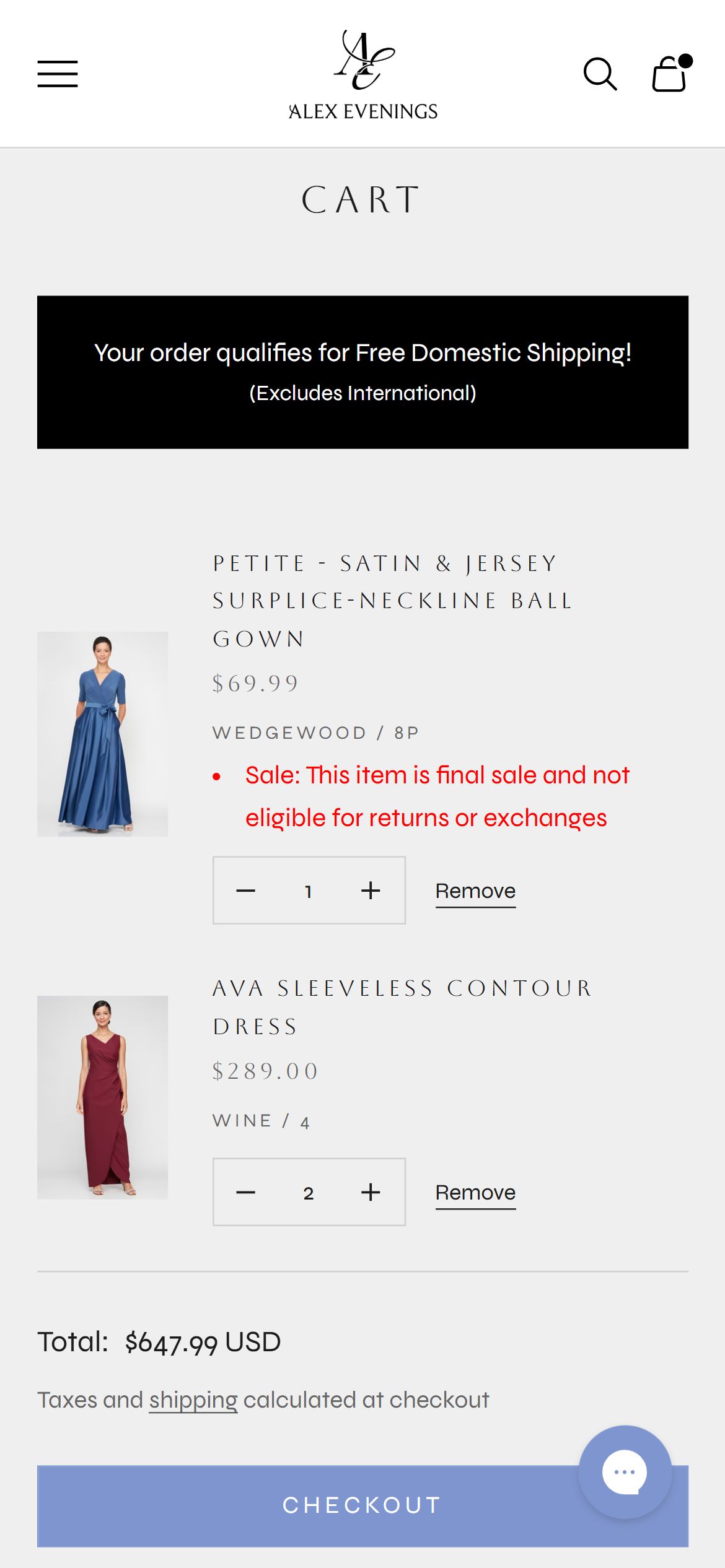
Task: Click the Checkout button
Action: point(362,1505)
